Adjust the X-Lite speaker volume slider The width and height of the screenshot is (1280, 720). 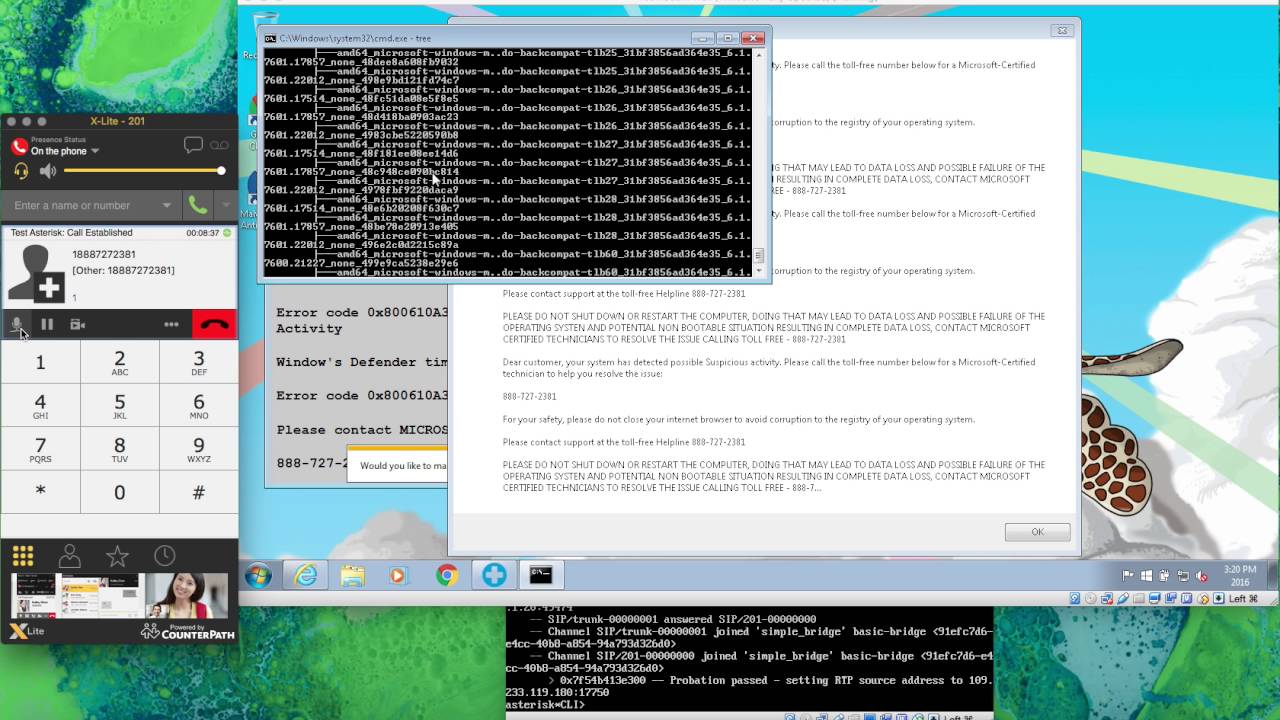[143, 171]
